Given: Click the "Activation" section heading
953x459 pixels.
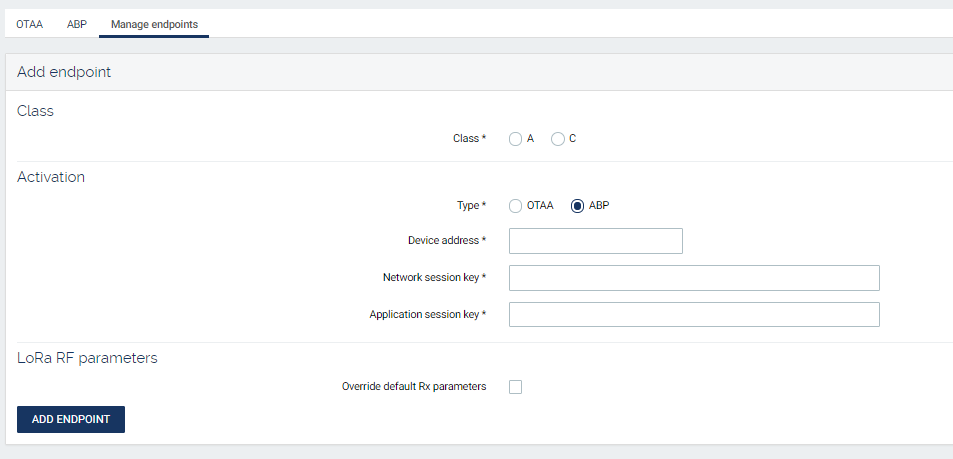Looking at the screenshot, I should (51, 177).
